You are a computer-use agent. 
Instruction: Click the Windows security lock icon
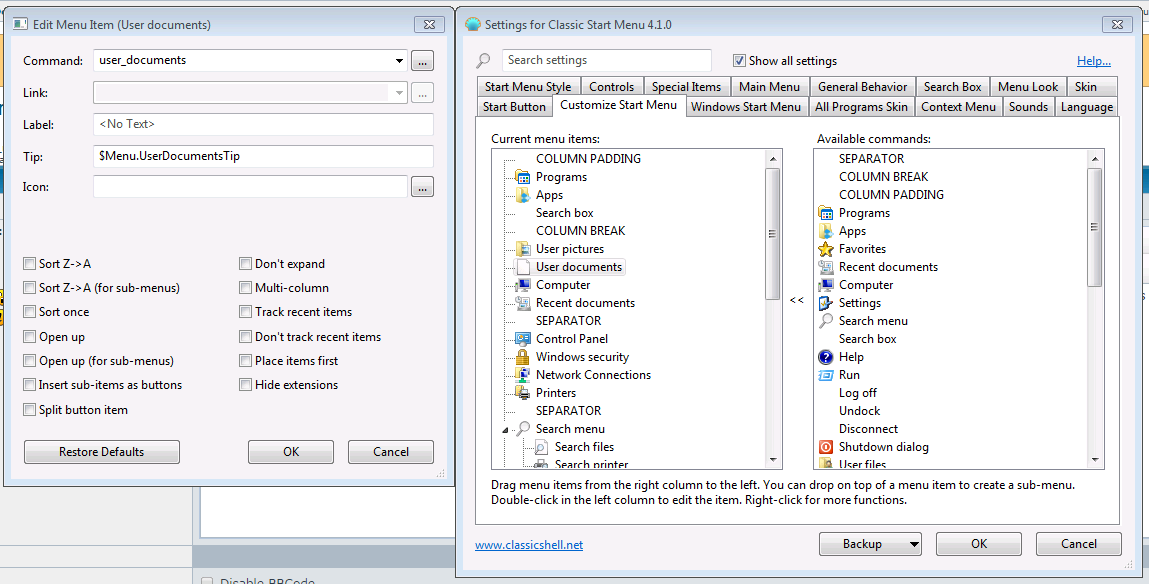522,357
